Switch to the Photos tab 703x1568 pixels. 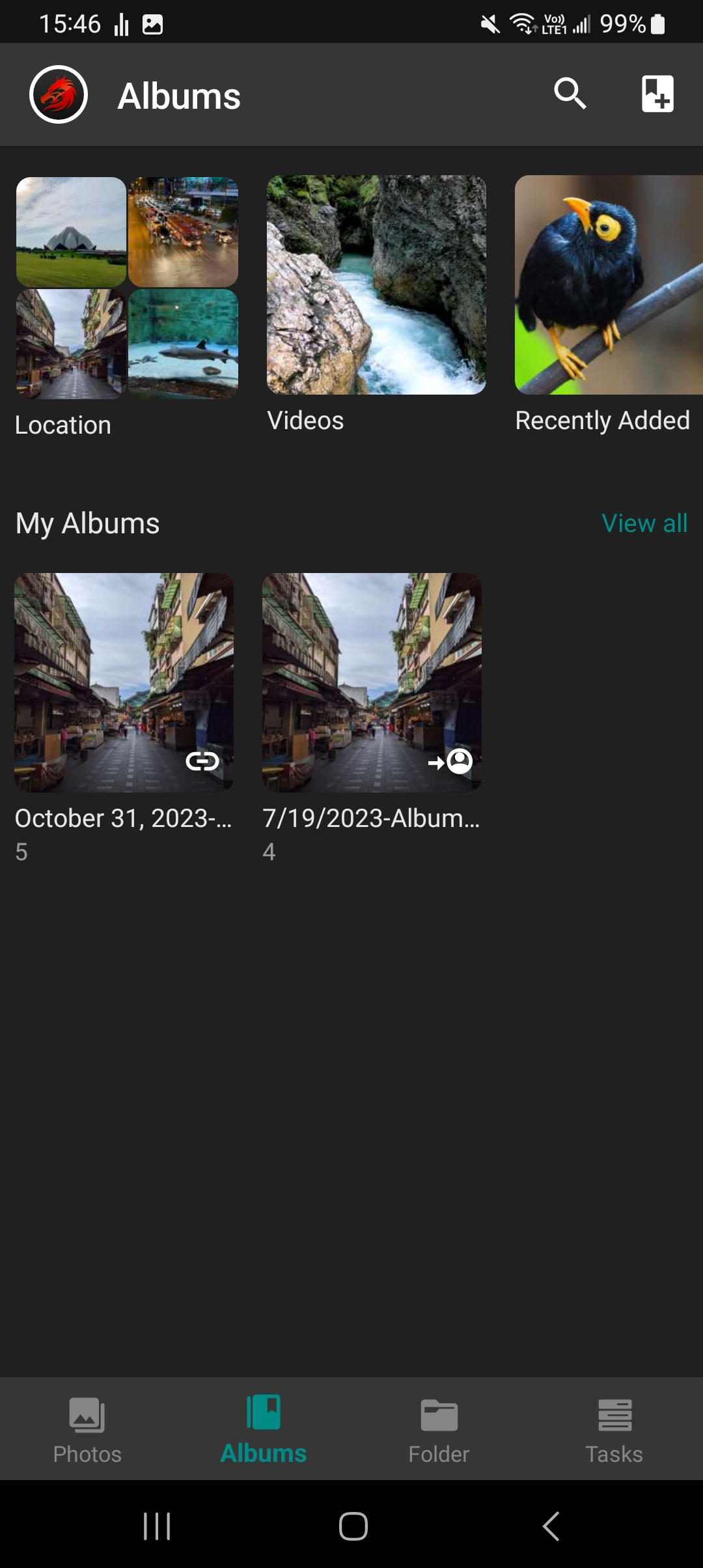pyautogui.click(x=87, y=1427)
